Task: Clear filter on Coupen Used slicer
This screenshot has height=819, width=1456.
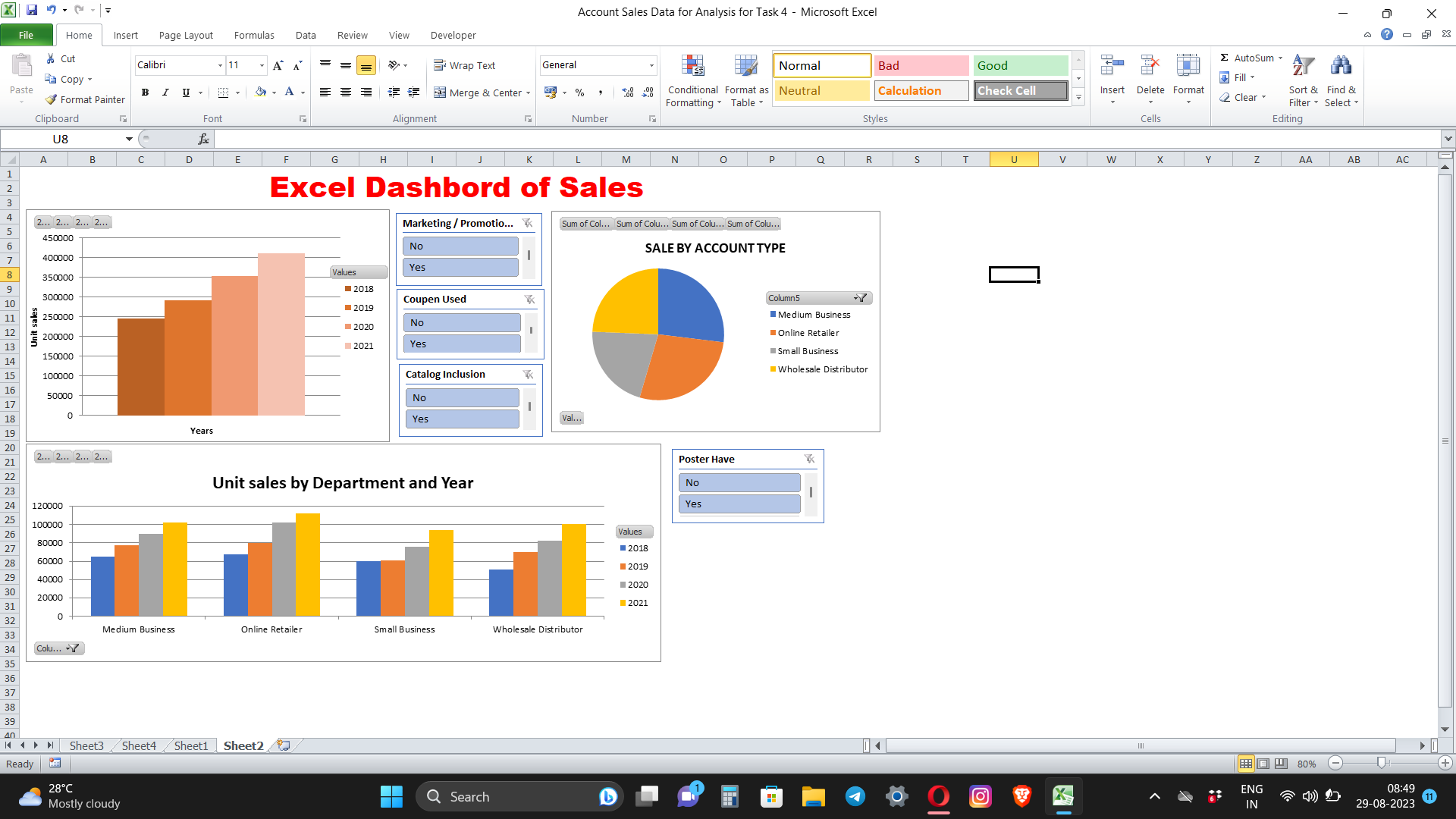Action: click(x=529, y=300)
